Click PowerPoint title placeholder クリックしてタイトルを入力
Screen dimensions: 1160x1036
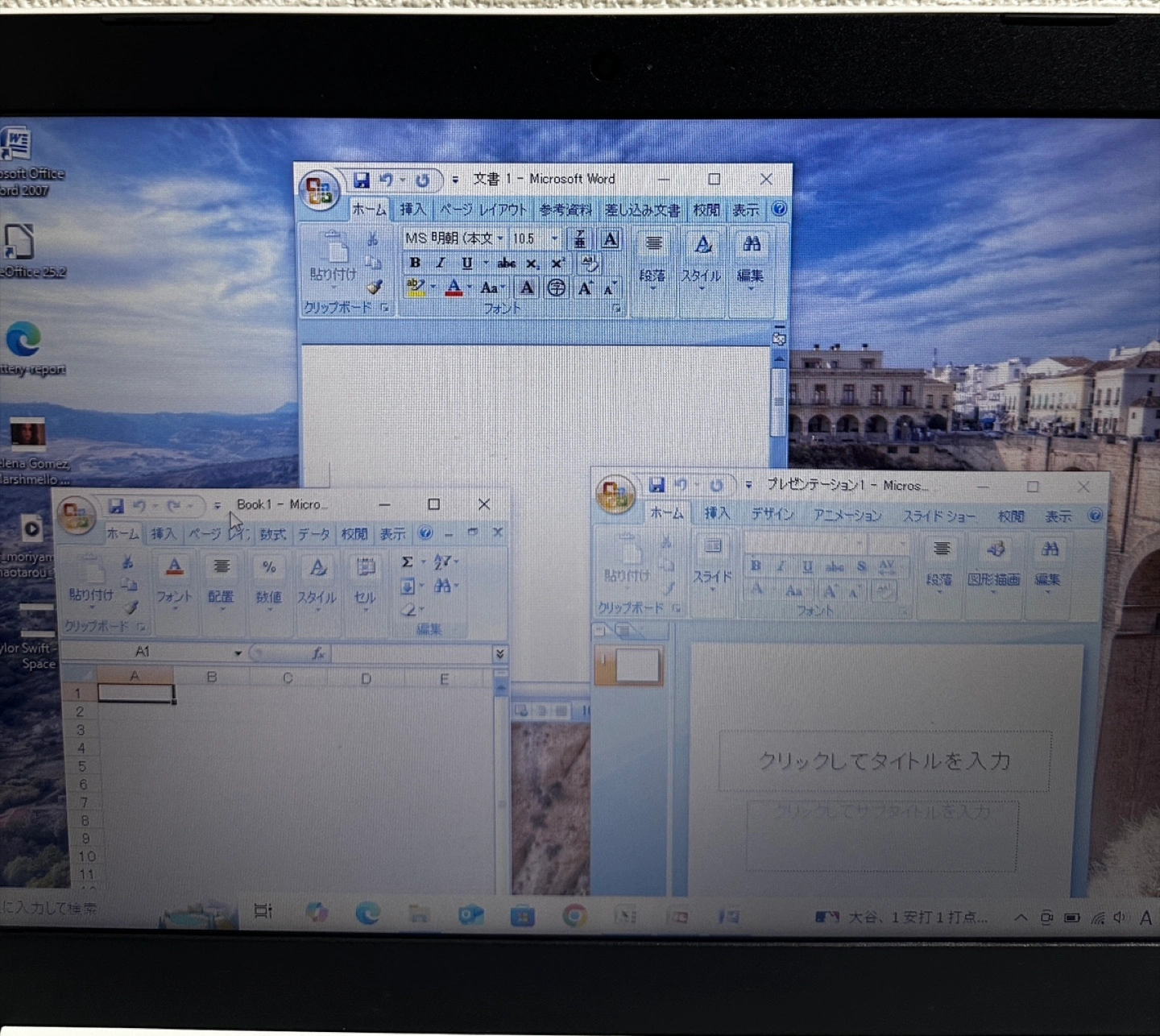(884, 760)
